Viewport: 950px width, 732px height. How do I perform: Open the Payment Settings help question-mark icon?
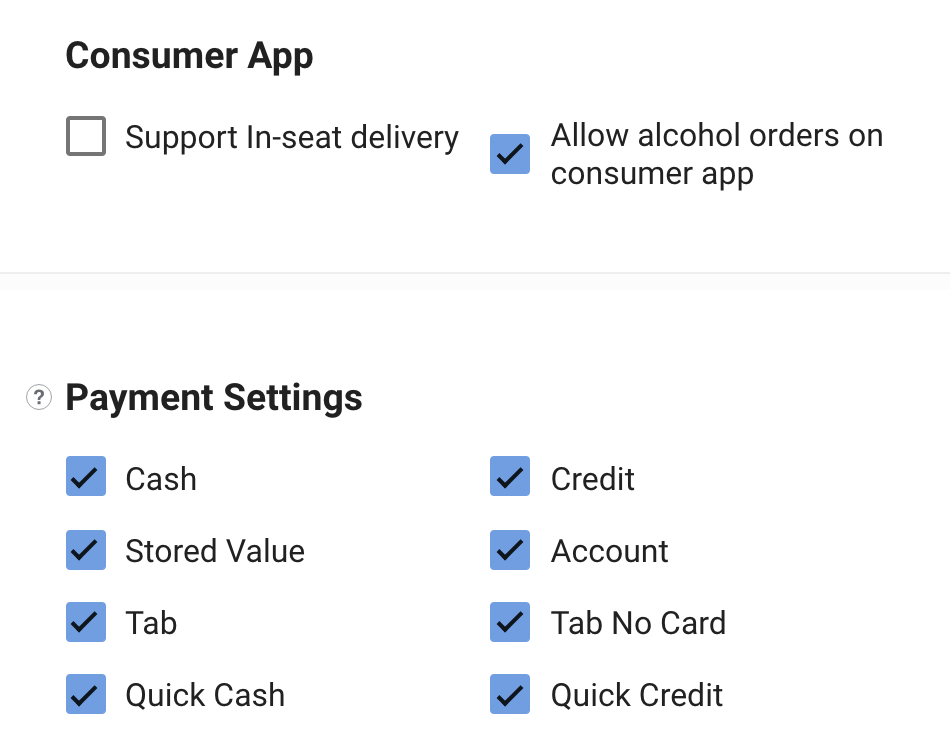click(39, 398)
